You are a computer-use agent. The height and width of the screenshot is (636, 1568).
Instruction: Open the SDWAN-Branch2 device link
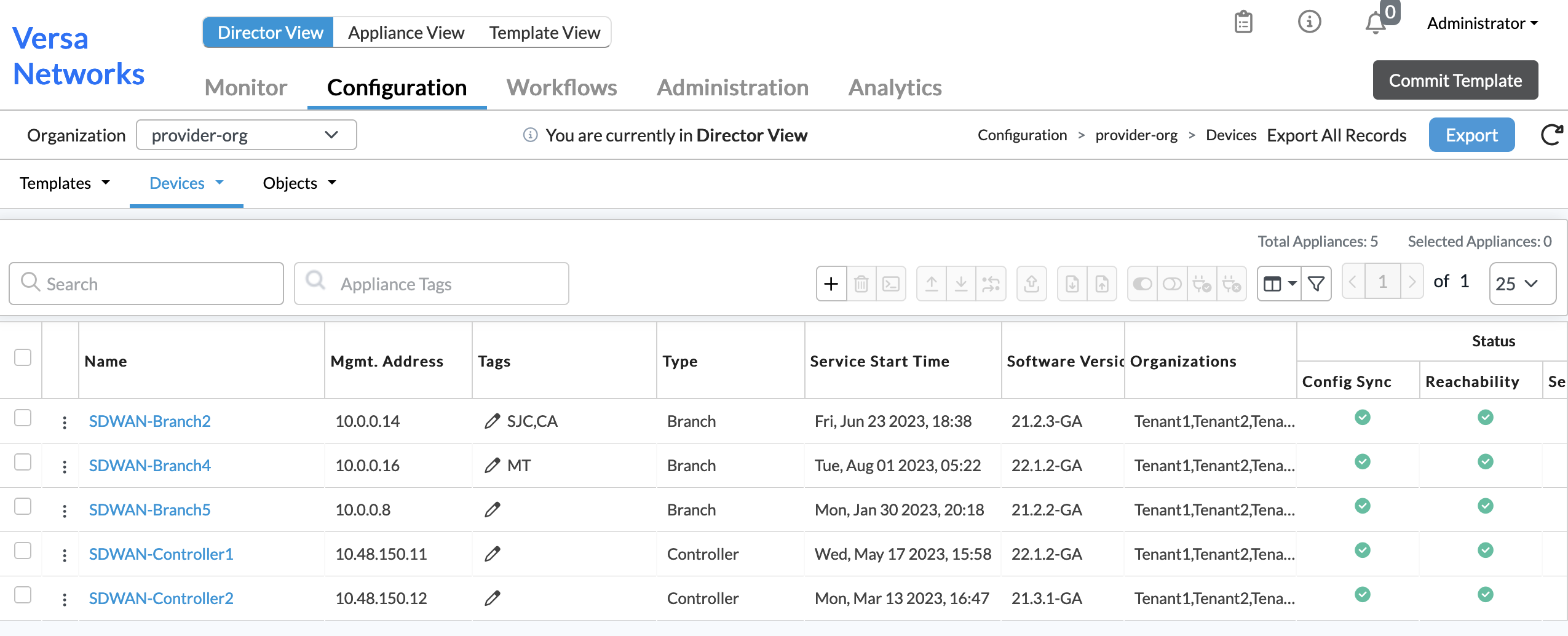coord(149,421)
